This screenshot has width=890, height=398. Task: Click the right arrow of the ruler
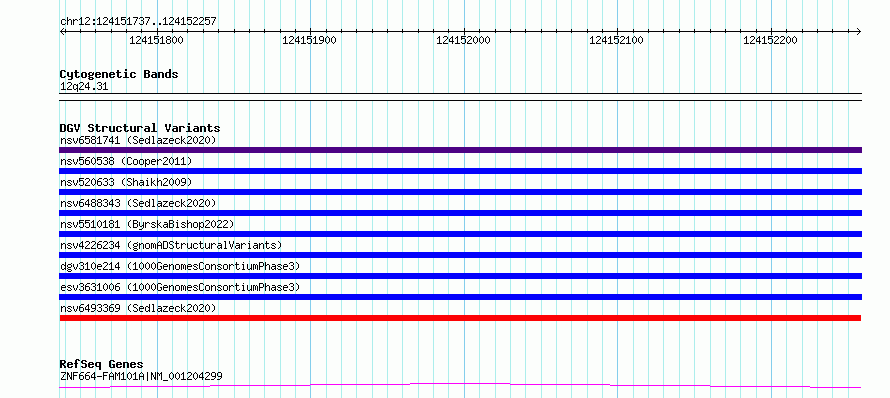(x=859, y=32)
